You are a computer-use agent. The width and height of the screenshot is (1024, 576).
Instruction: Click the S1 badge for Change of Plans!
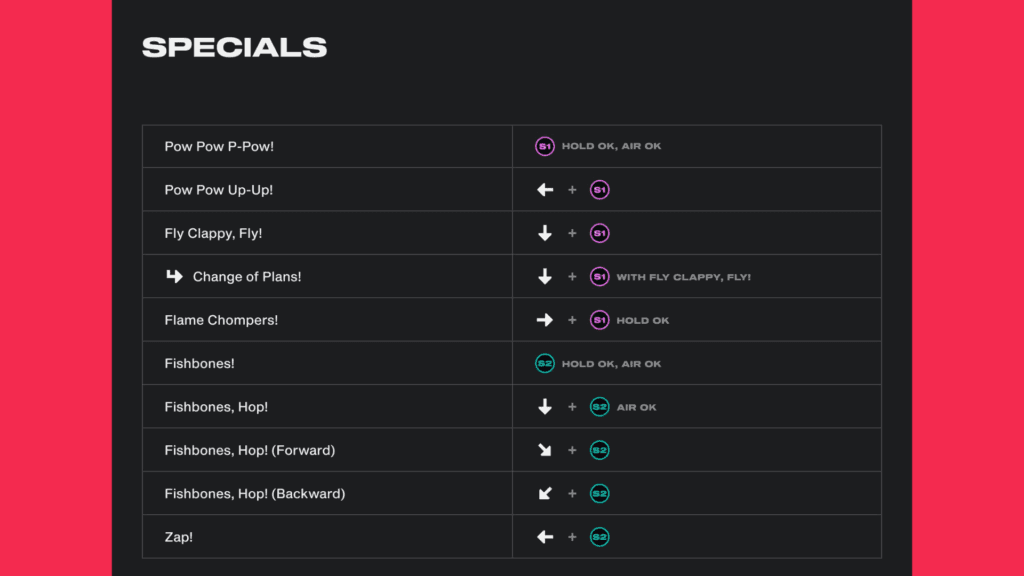(599, 276)
